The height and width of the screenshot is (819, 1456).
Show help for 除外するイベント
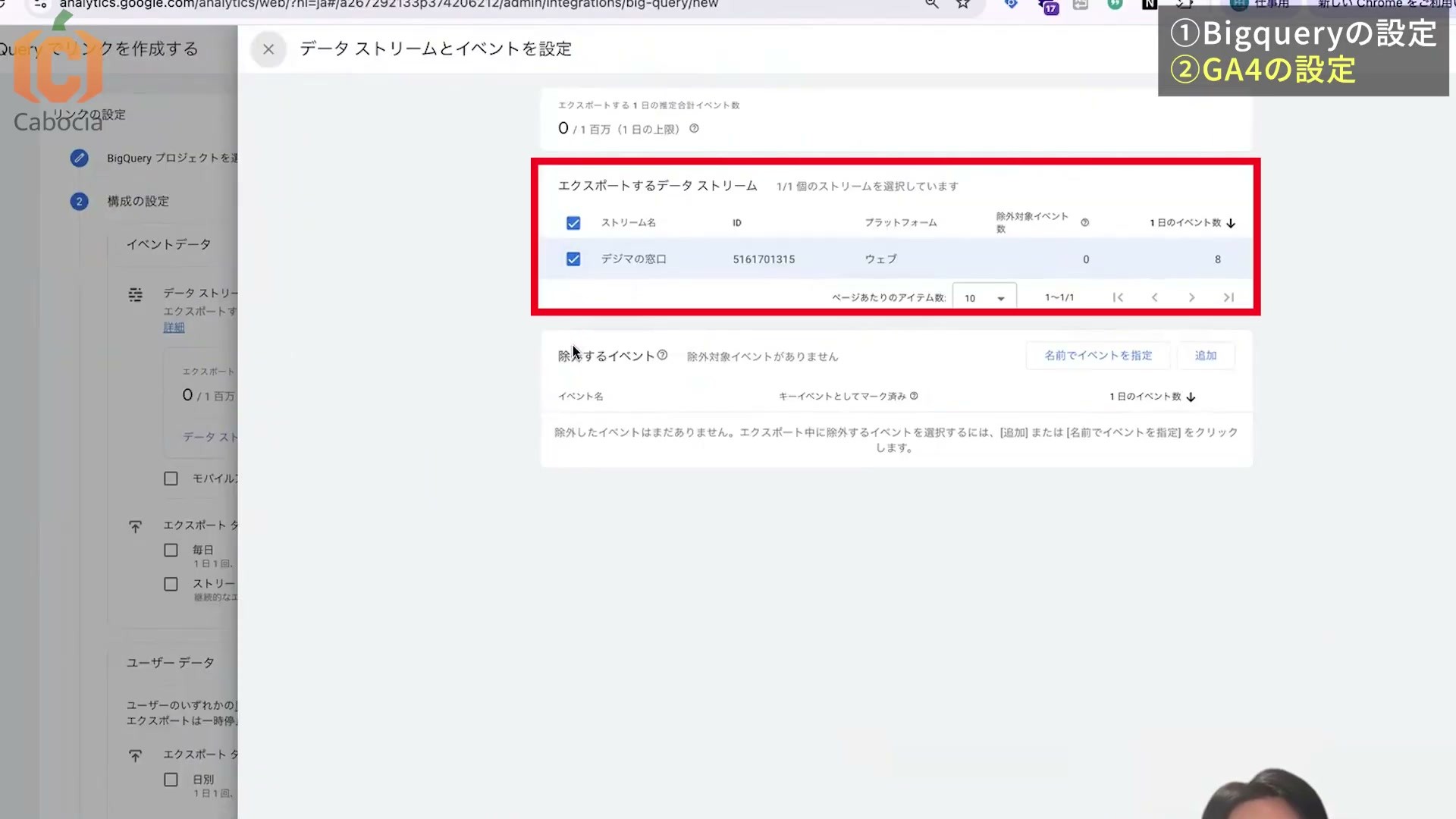[x=662, y=355]
